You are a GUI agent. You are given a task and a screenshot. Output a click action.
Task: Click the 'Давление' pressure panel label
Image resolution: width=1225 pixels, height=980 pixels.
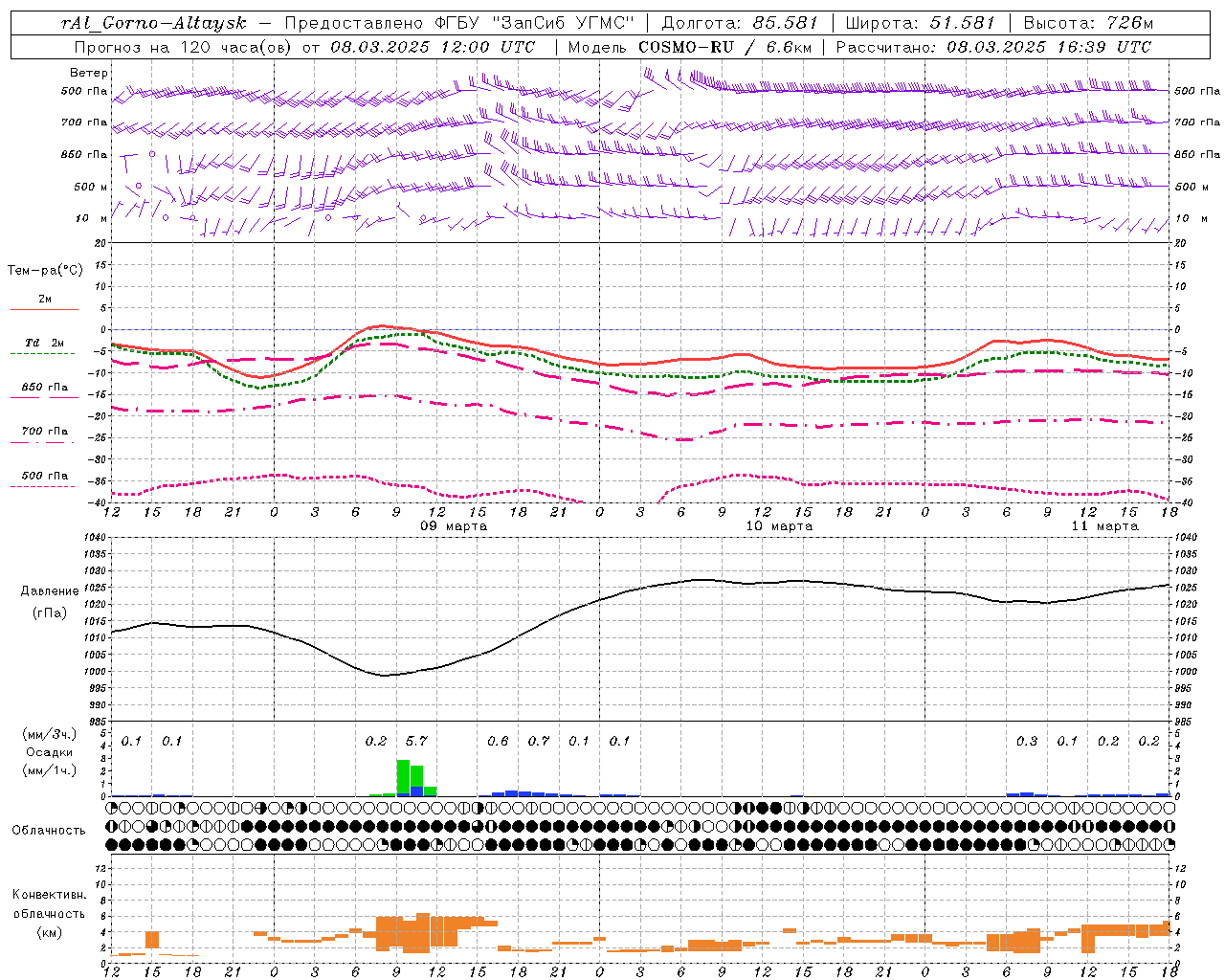coord(50,591)
